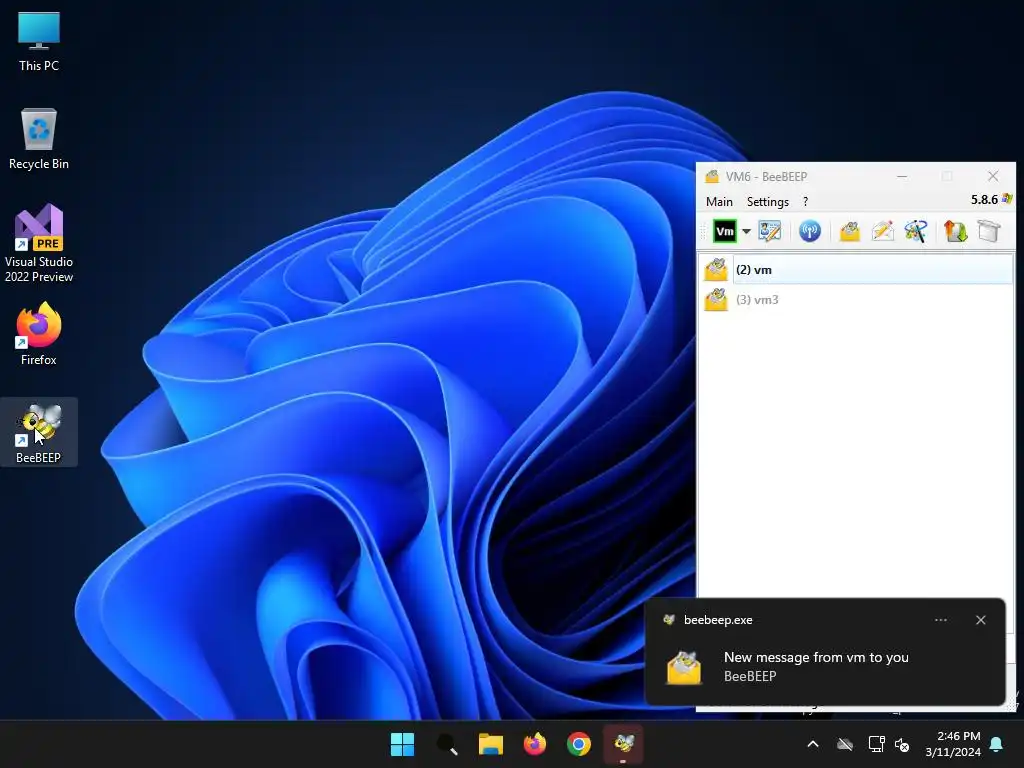Open the Windows Start menu
Viewport: 1024px width, 768px height.
(x=402, y=744)
